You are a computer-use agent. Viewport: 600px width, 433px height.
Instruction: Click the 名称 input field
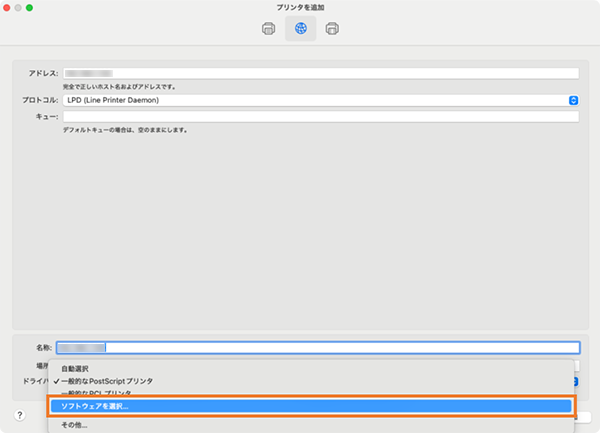(318, 348)
